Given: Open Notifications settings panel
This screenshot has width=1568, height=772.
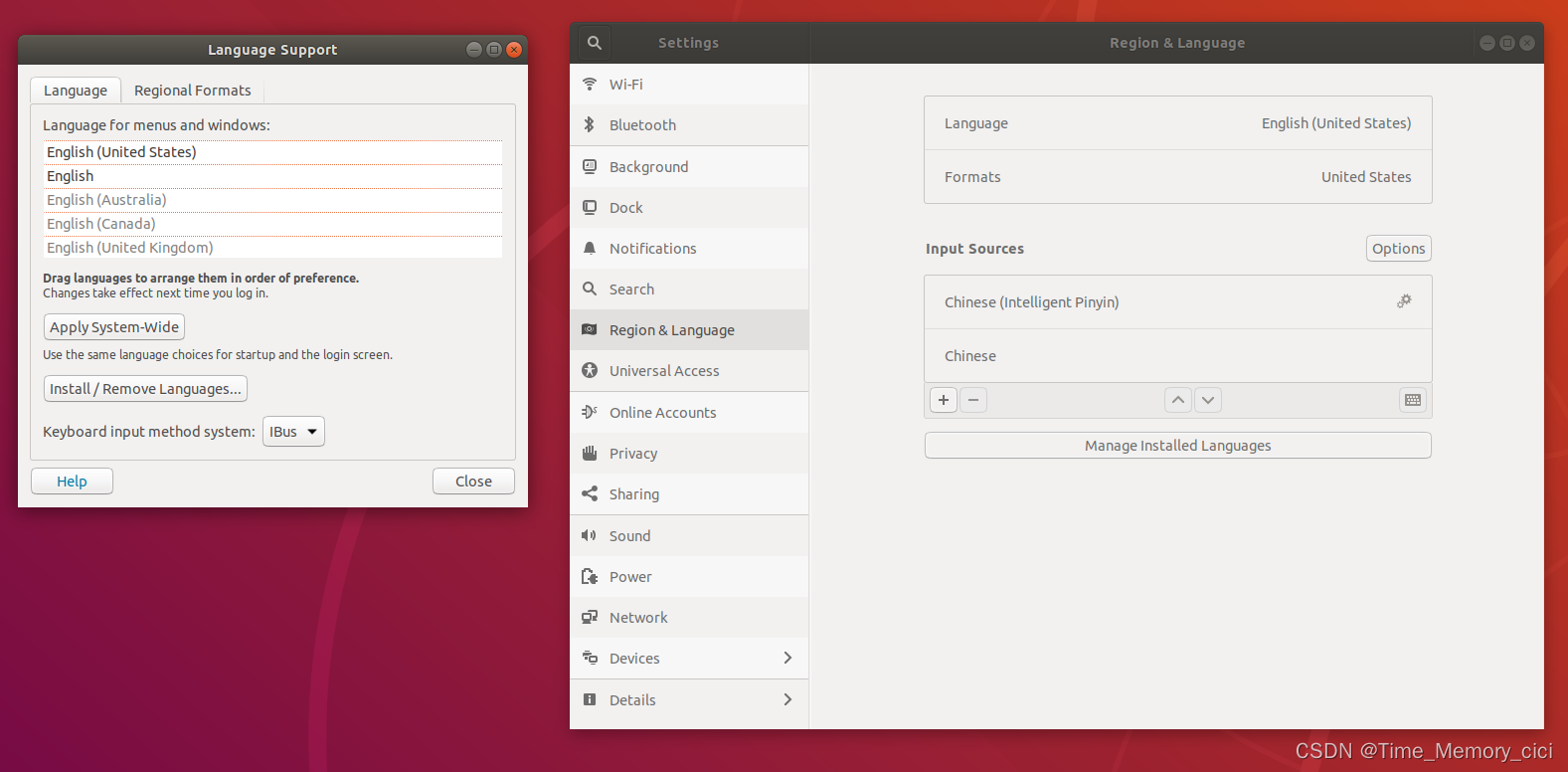Looking at the screenshot, I should (x=689, y=248).
